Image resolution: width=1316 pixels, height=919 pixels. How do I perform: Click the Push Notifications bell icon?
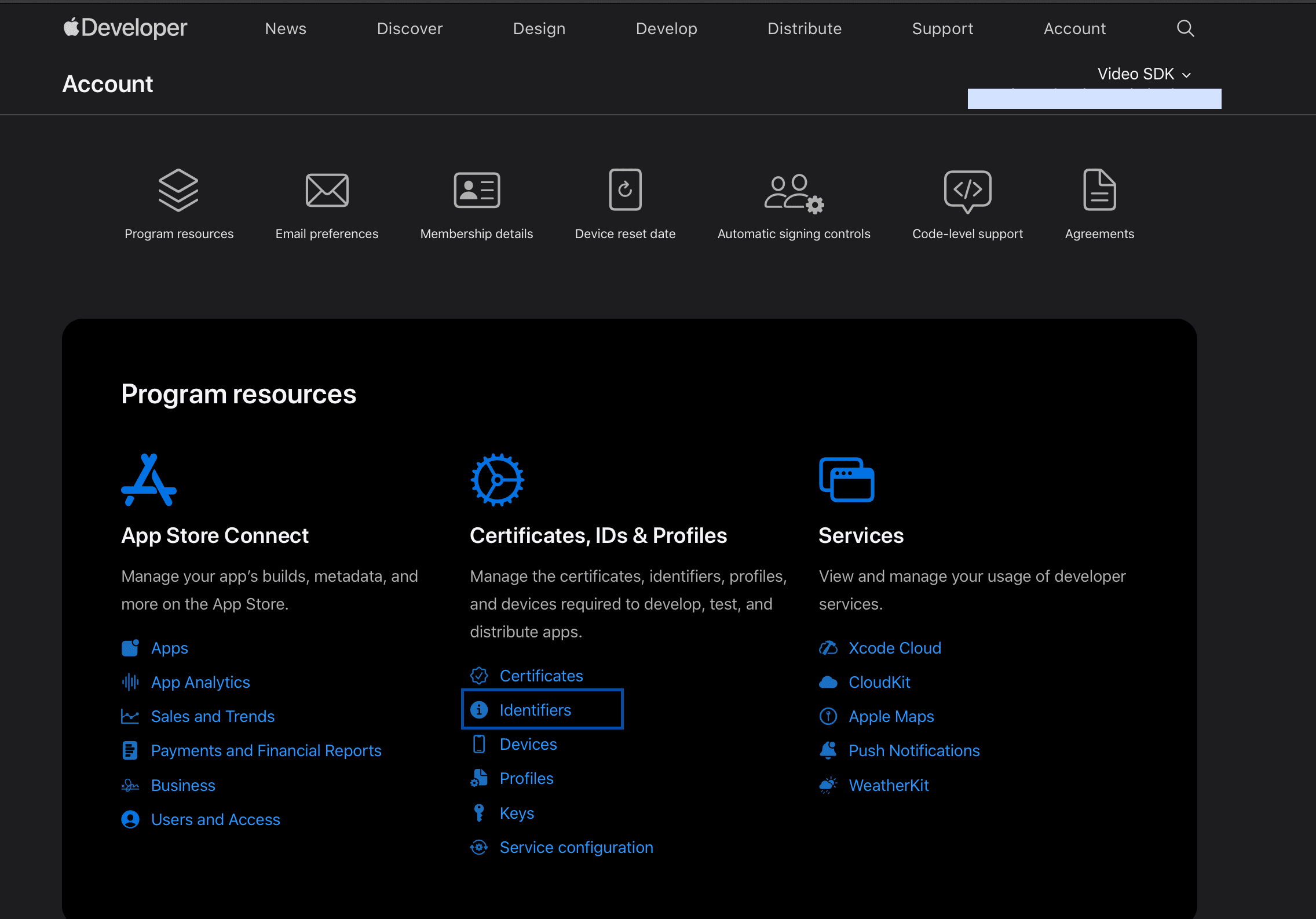[x=828, y=750]
